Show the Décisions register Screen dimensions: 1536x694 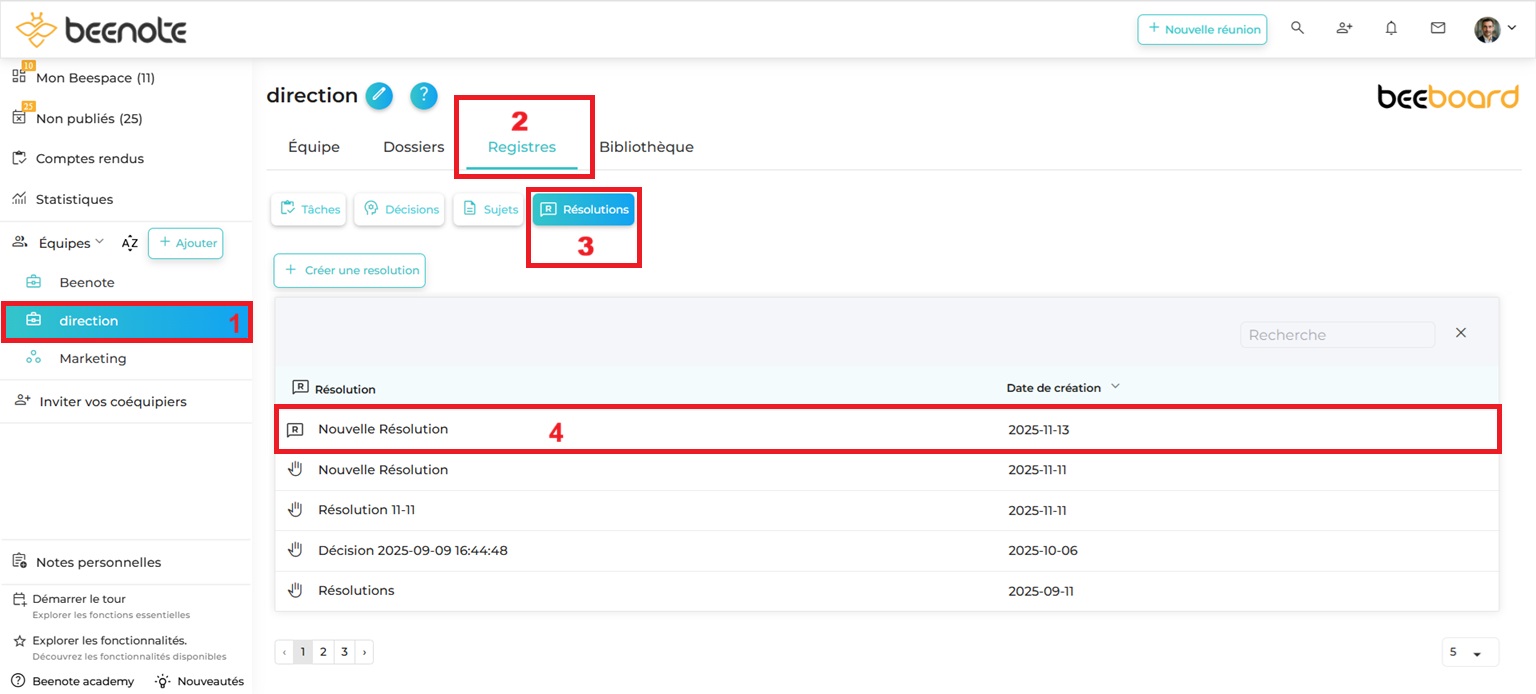pyautogui.click(x=400, y=210)
